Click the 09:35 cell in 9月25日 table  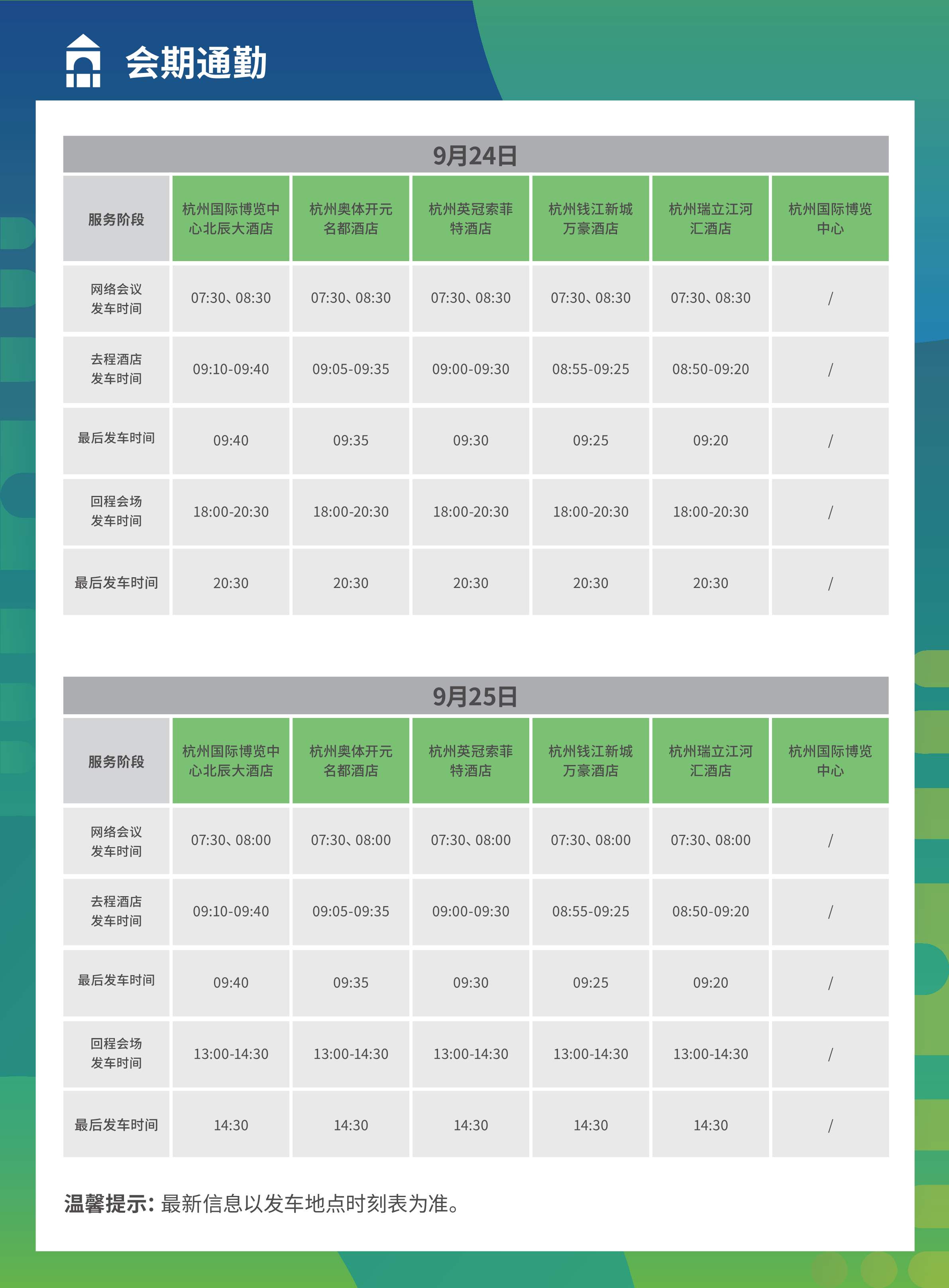tap(350, 983)
